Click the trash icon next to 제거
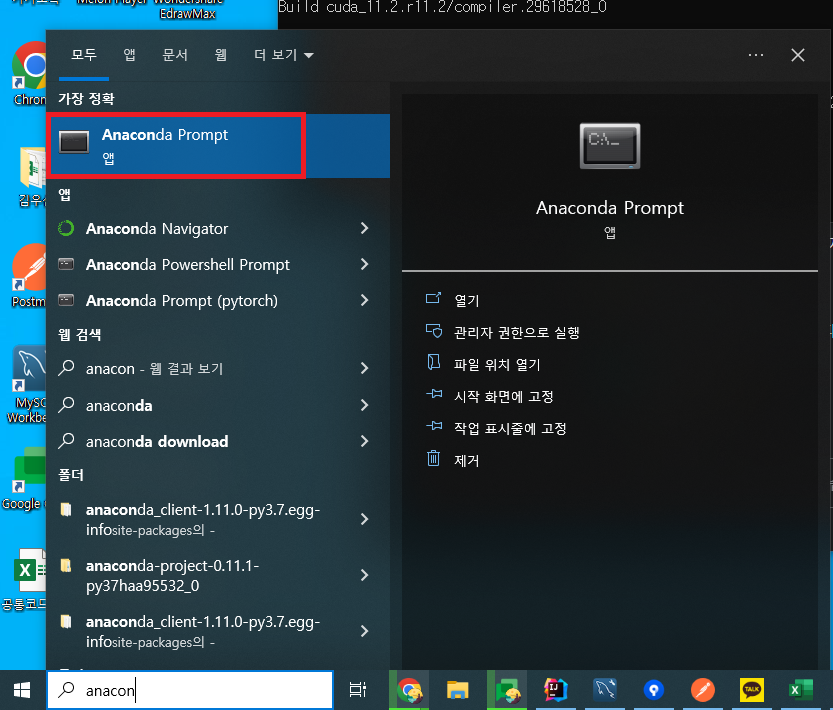The width and height of the screenshot is (833, 710). tap(434, 458)
